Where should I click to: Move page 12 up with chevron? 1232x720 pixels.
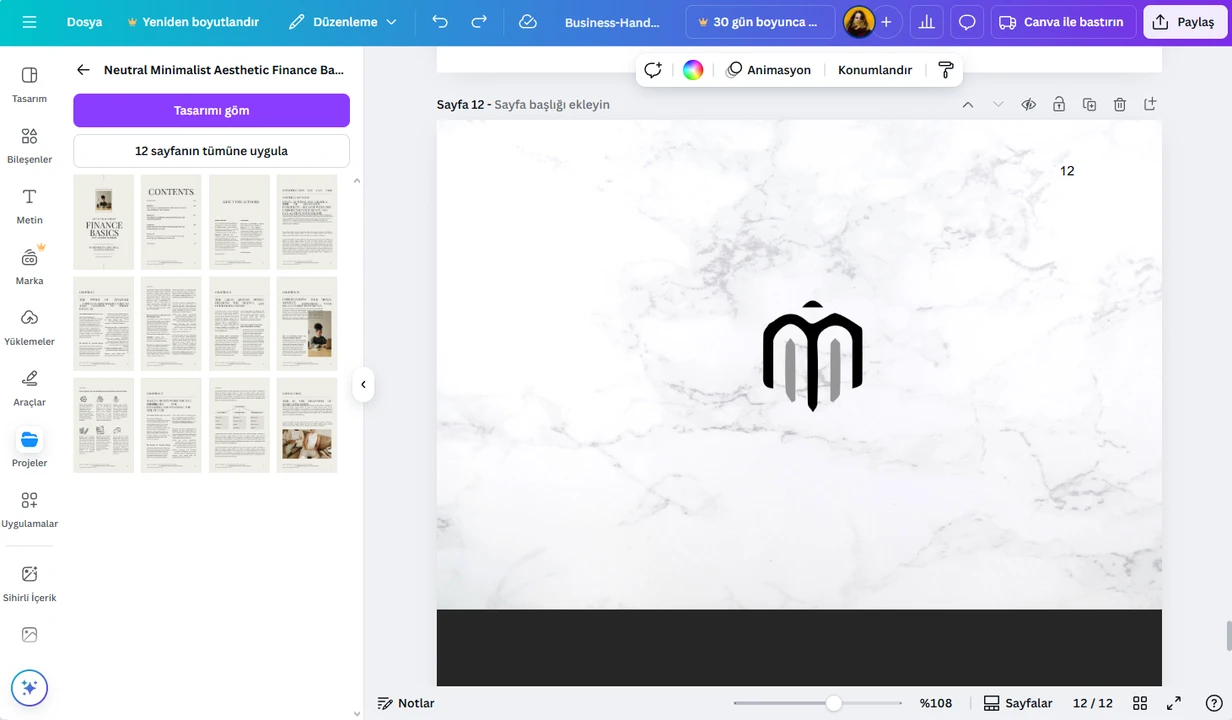(967, 104)
